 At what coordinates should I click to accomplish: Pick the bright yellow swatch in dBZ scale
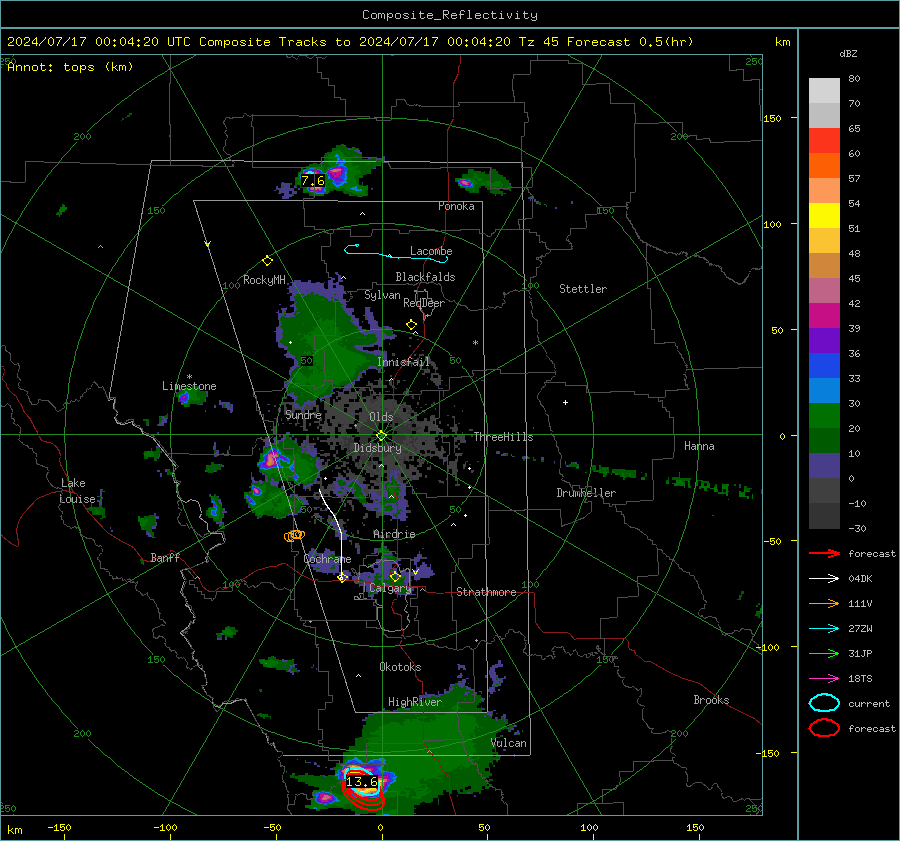click(824, 215)
